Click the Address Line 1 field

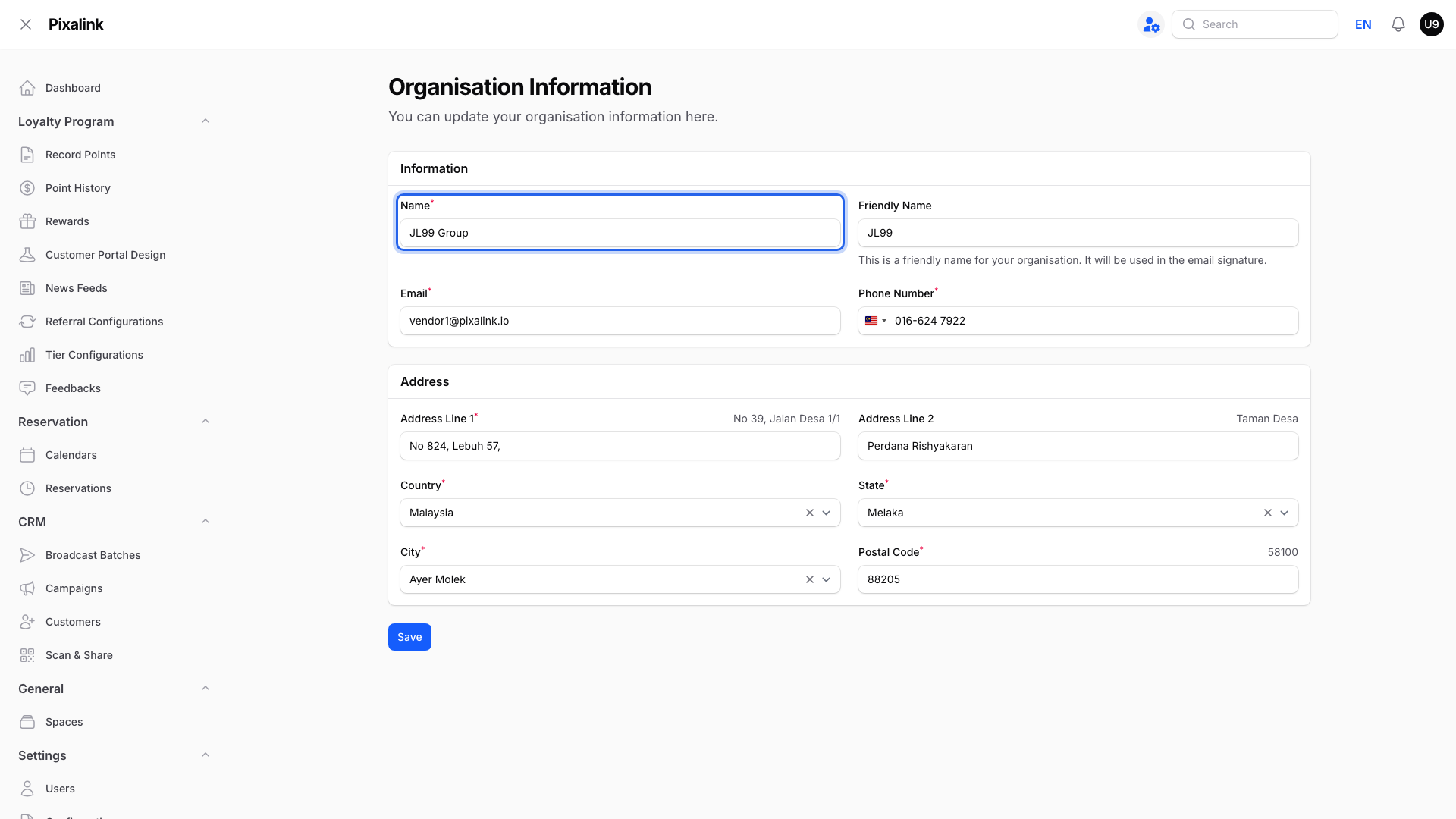[620, 446]
